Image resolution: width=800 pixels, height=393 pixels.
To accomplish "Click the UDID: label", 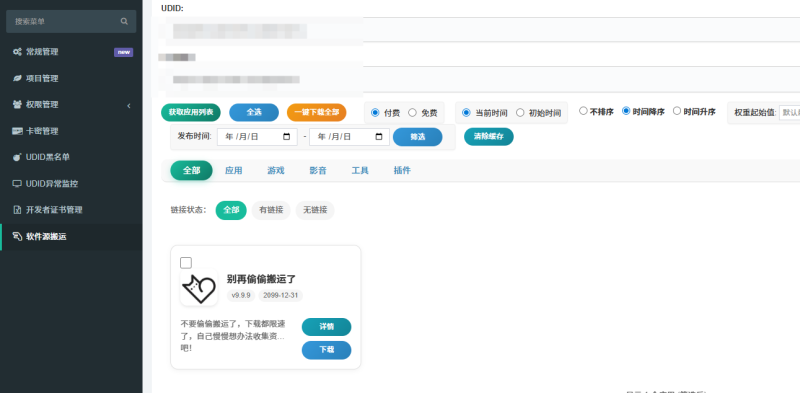I will 172,8.
